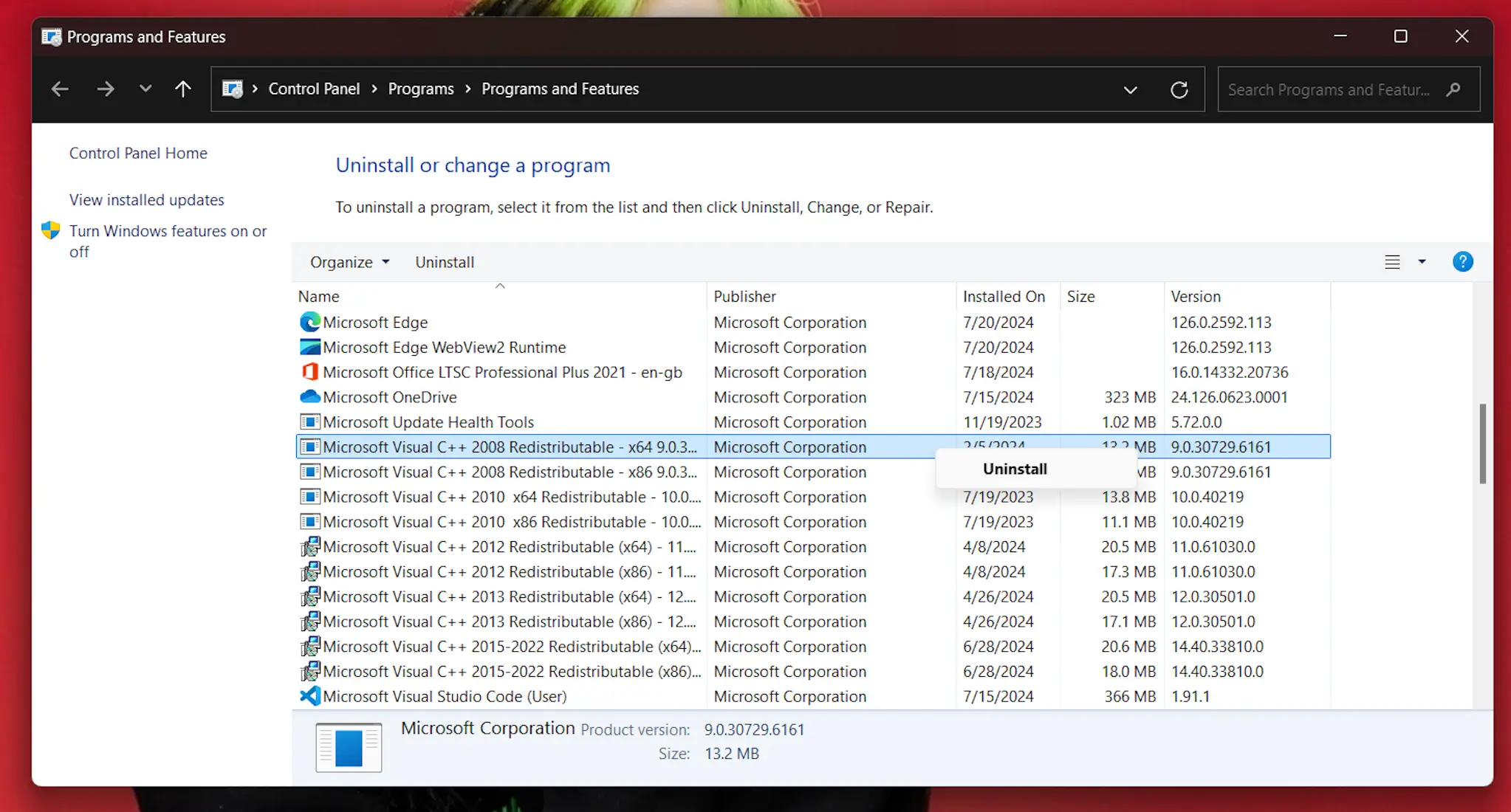This screenshot has width=1511, height=812.
Task: Click the Back navigation arrow
Action: pos(60,89)
